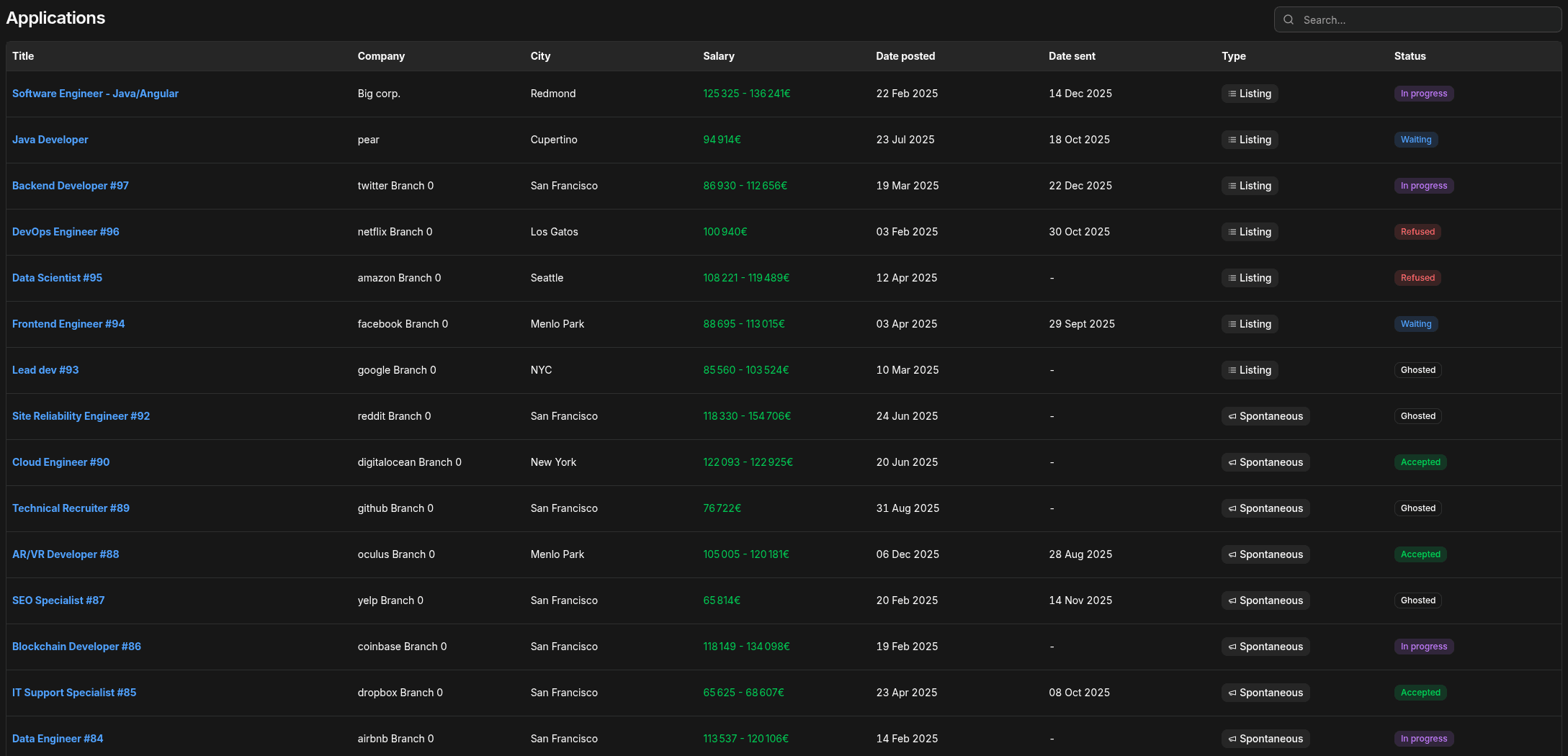Toggle the Refused badge for Data Scientist #95
The width and height of the screenshot is (1568, 756).
point(1417,278)
